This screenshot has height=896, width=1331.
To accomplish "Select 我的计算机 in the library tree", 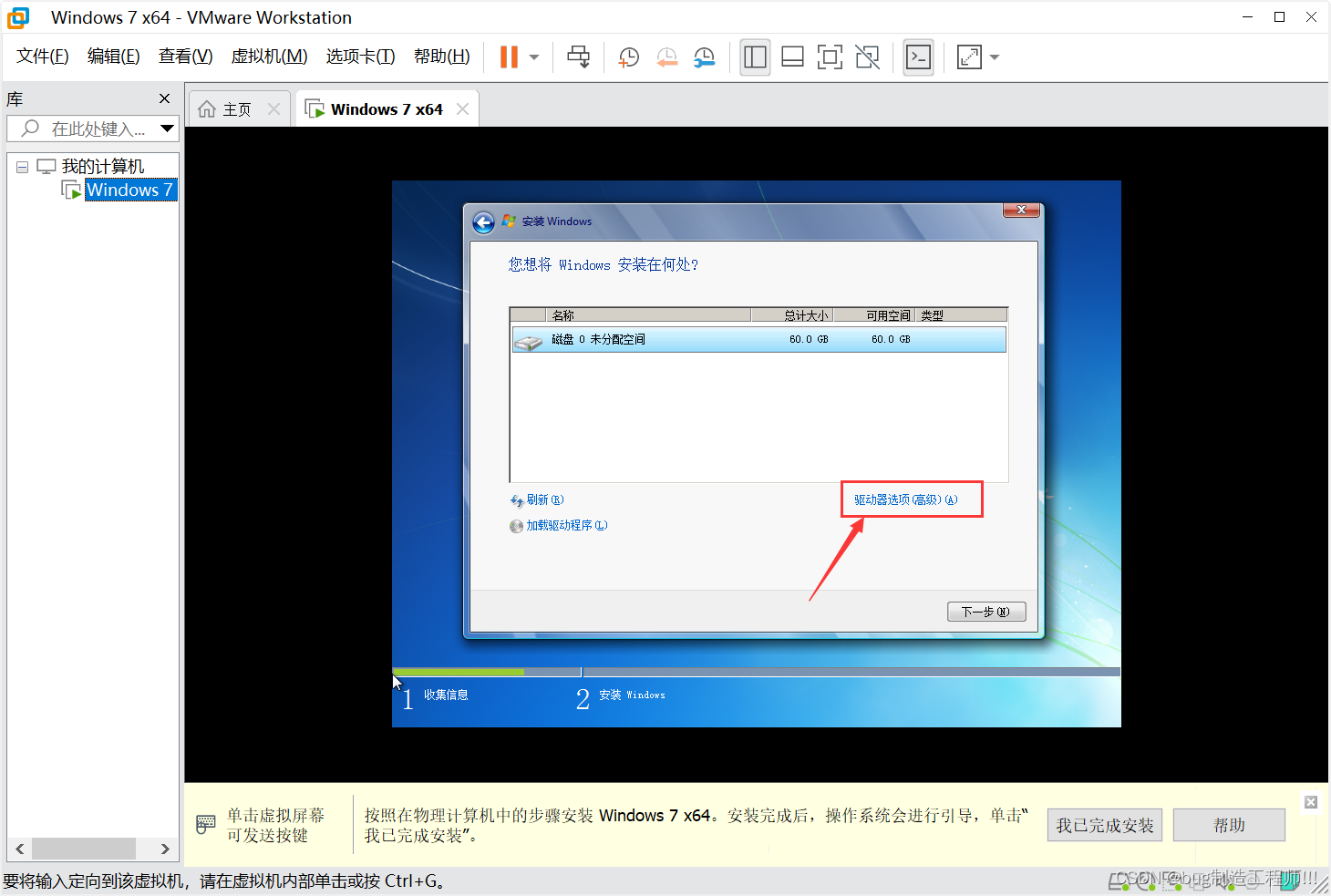I will coord(102,167).
